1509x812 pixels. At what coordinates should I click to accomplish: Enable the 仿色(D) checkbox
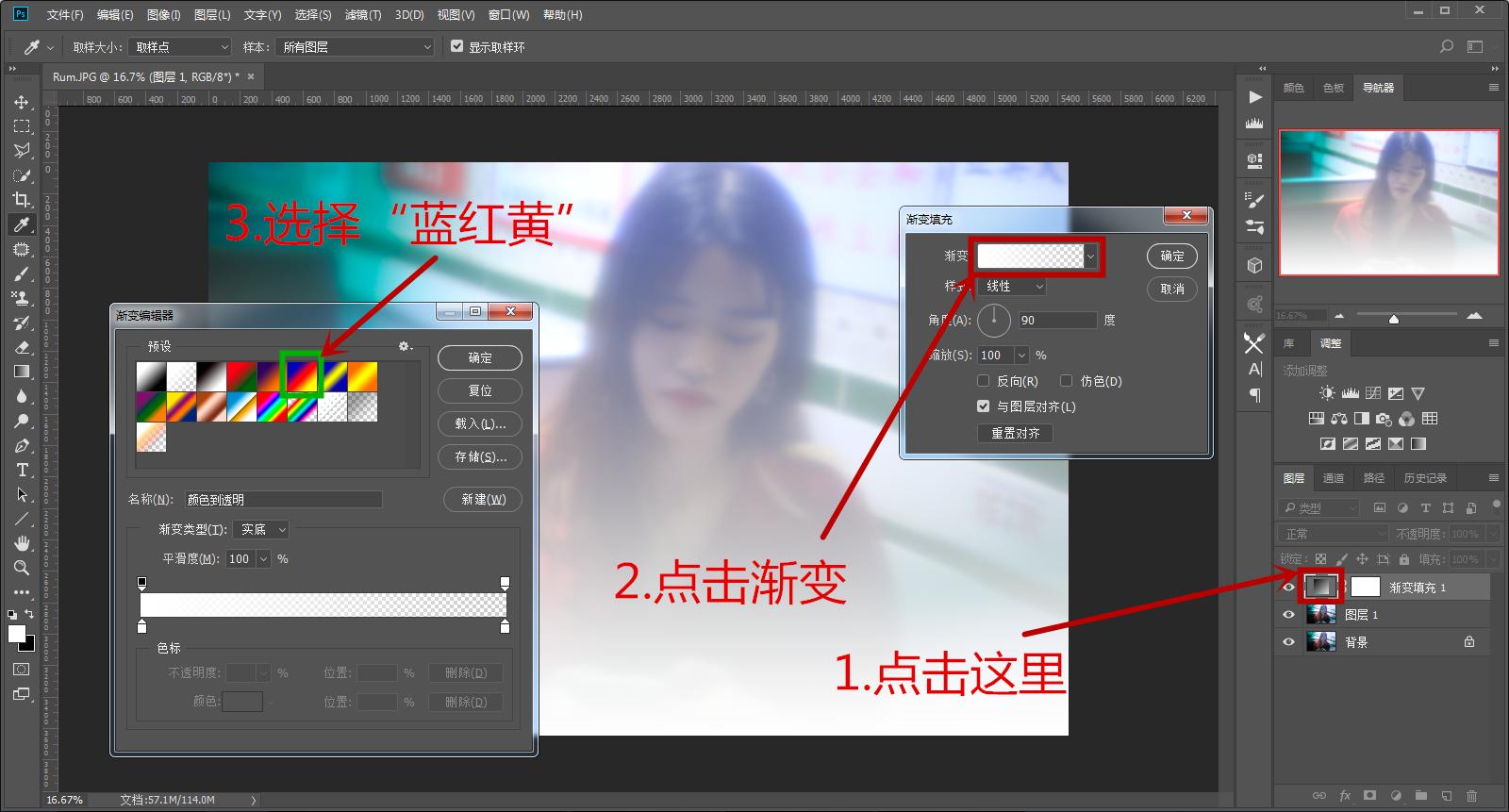tap(1066, 381)
